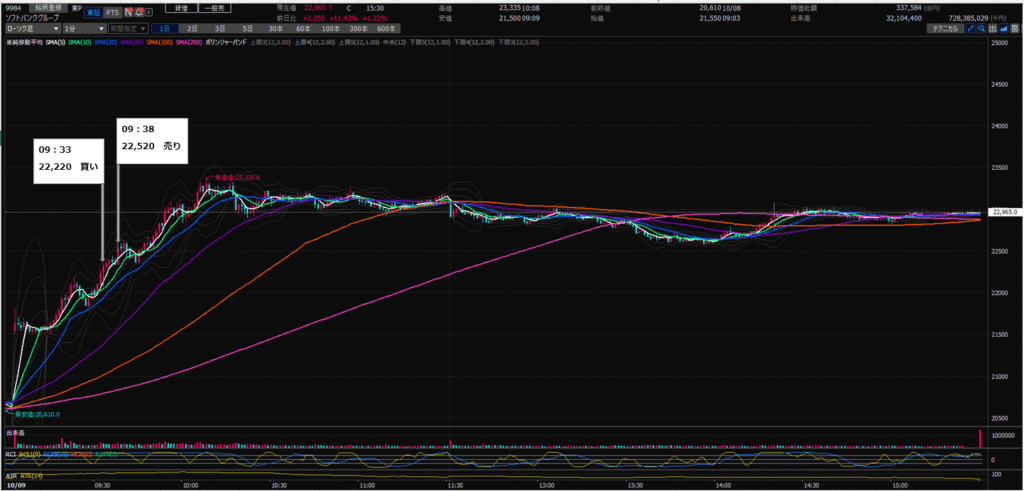The width and height of the screenshot is (1024, 491).
Task: Click the テクニカル button
Action: (944, 29)
